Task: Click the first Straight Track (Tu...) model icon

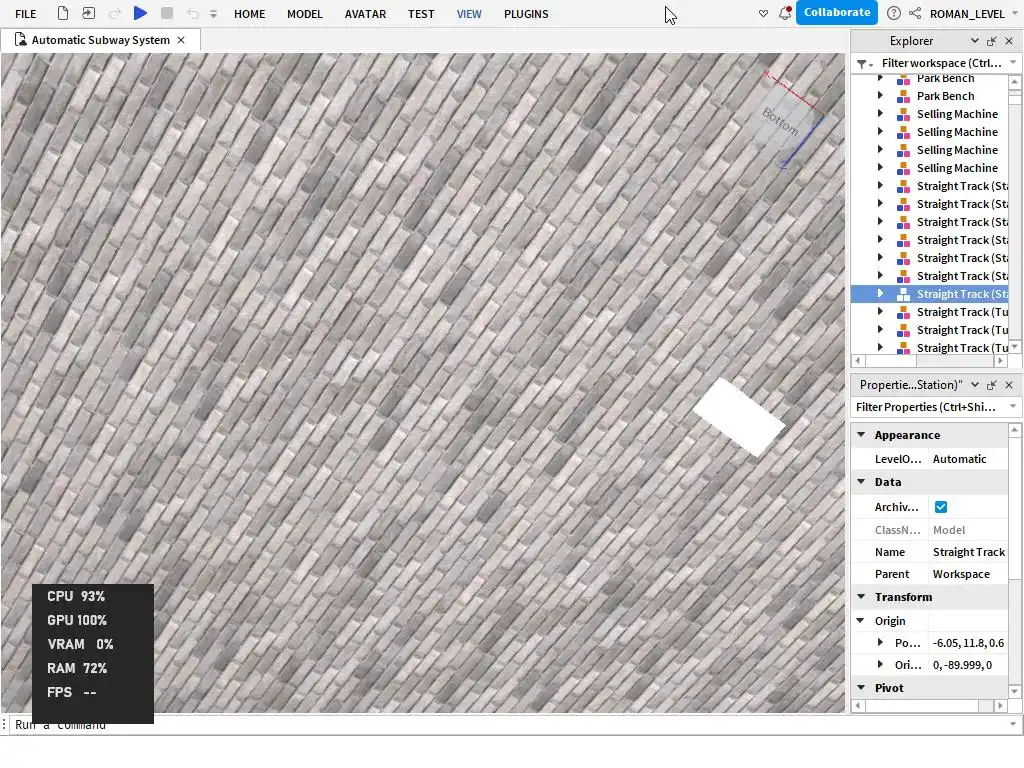Action: pos(903,312)
